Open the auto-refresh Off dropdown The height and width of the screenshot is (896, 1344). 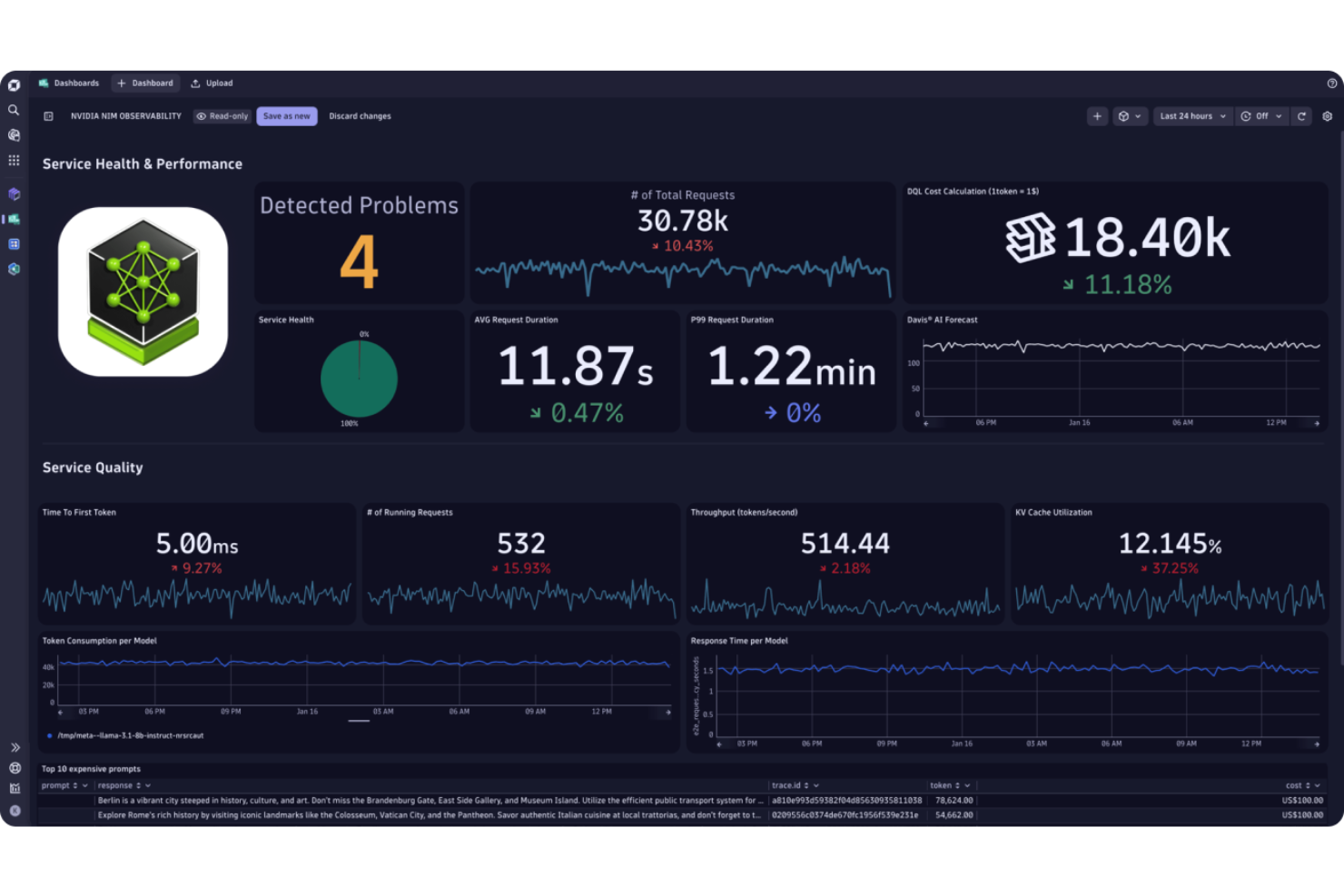click(1261, 116)
